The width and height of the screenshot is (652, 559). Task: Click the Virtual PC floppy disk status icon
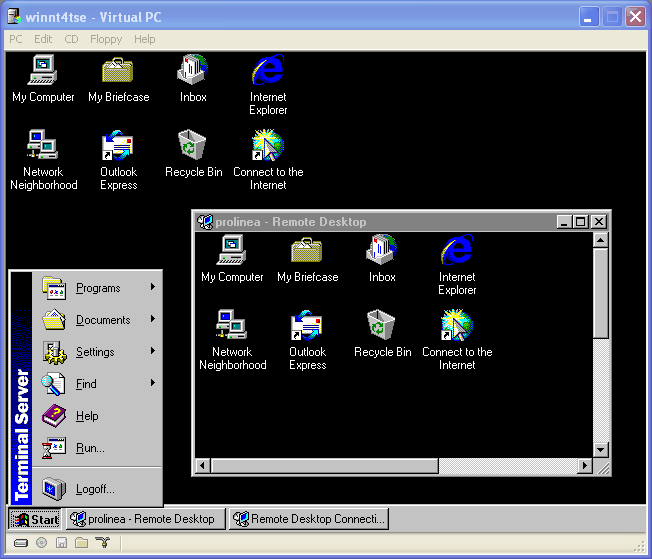(62, 542)
